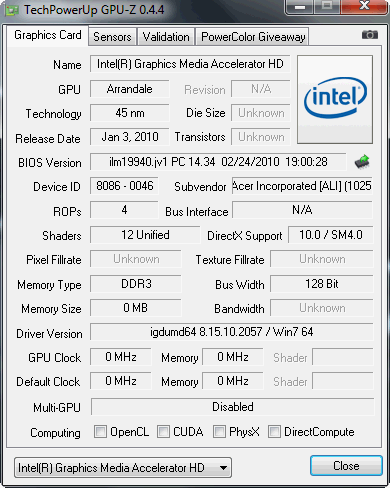Open the Validation tab
The image size is (390, 488).
[166, 37]
